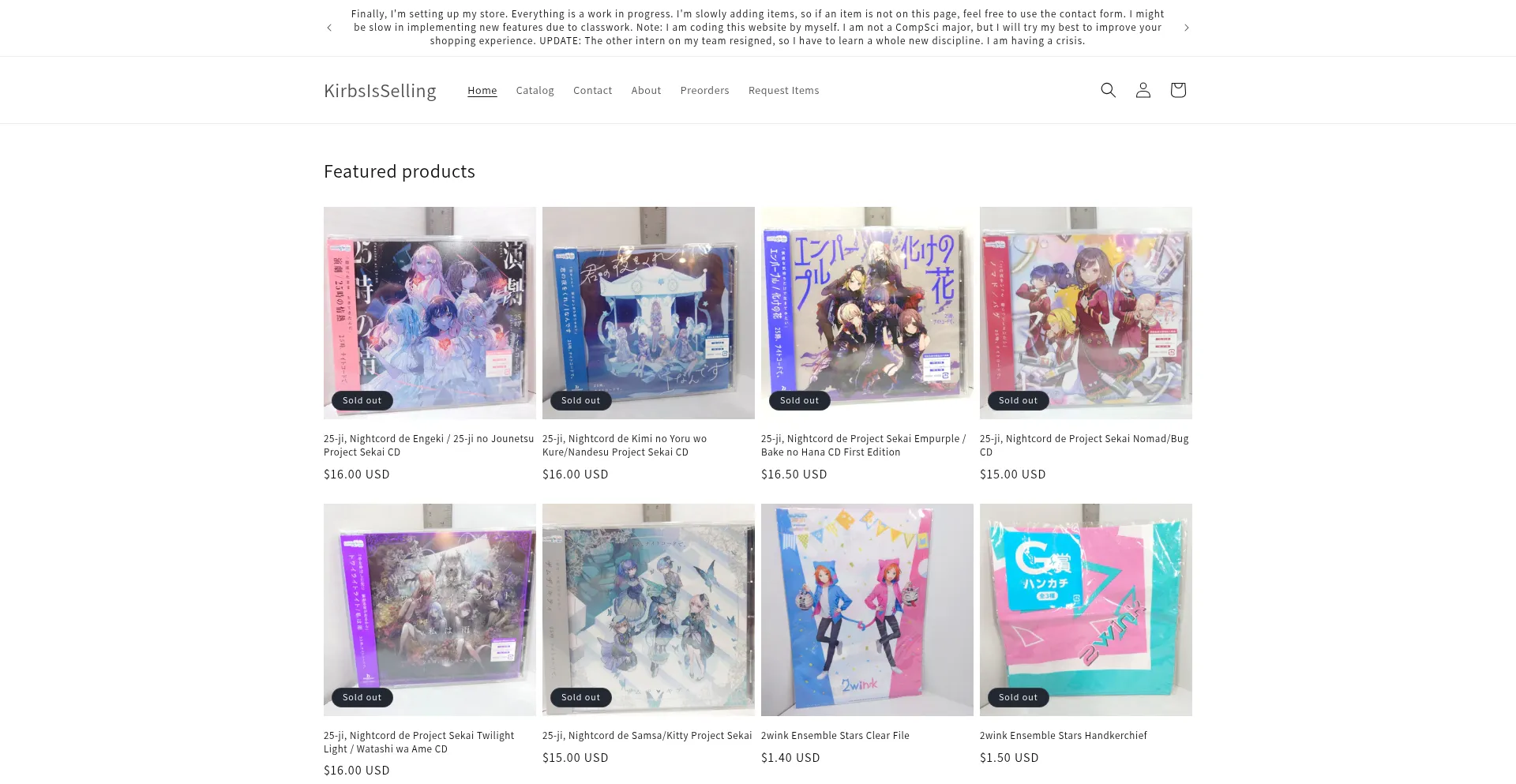
Task: Open the Samsa/Kitty Project Sekai thumbnail
Action: tap(648, 610)
